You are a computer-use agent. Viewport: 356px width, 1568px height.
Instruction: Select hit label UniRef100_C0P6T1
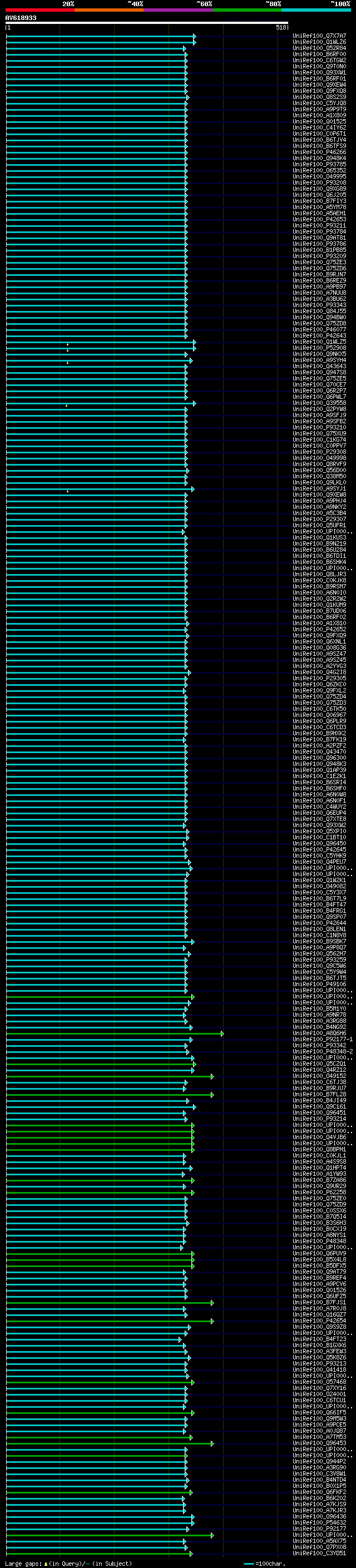click(319, 134)
